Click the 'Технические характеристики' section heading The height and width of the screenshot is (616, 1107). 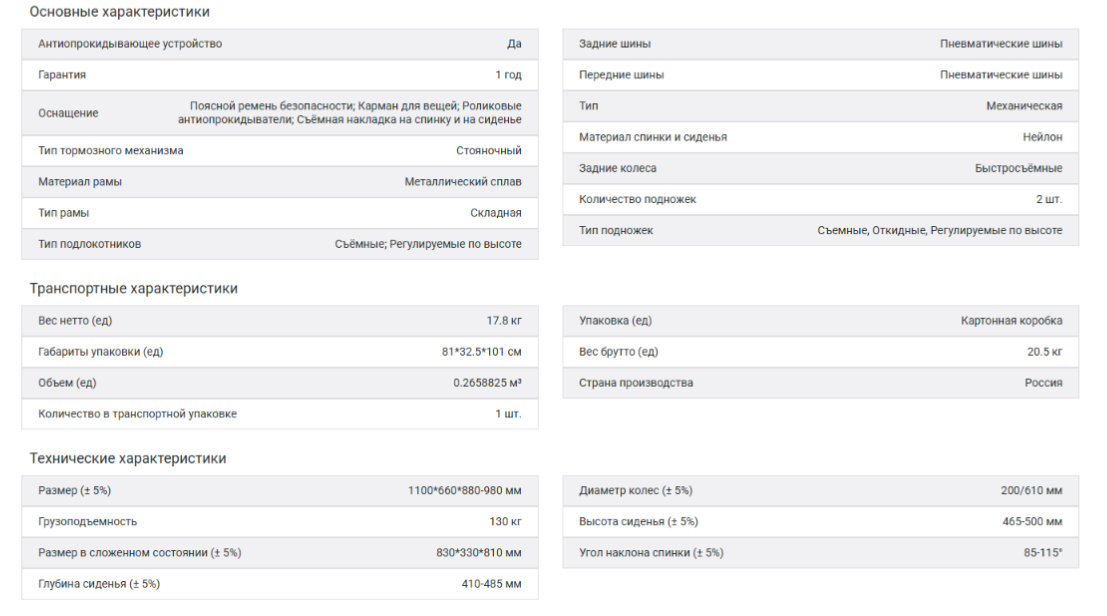pyautogui.click(x=128, y=459)
